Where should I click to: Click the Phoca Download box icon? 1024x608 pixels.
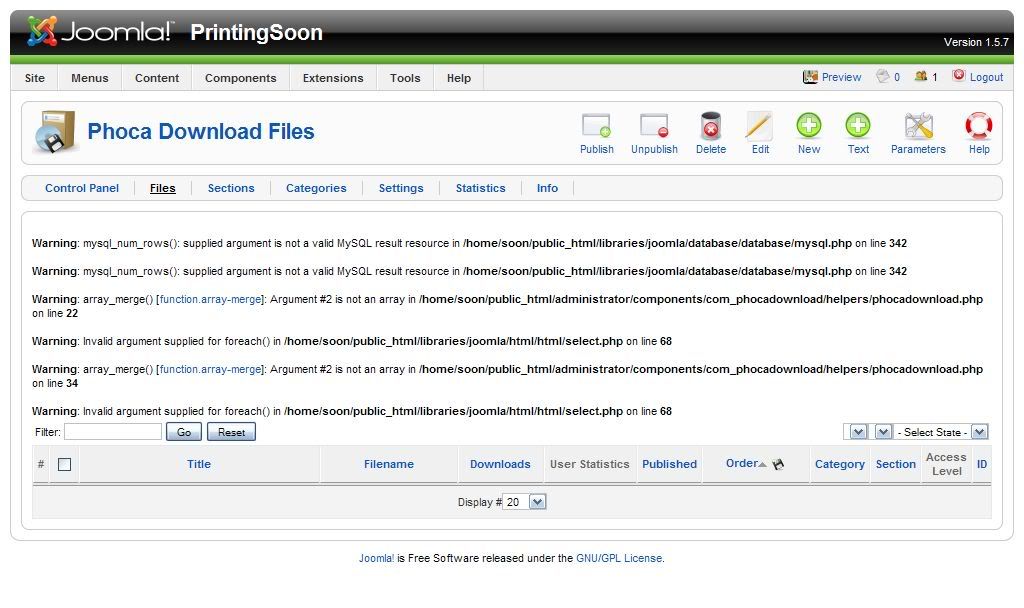56,132
